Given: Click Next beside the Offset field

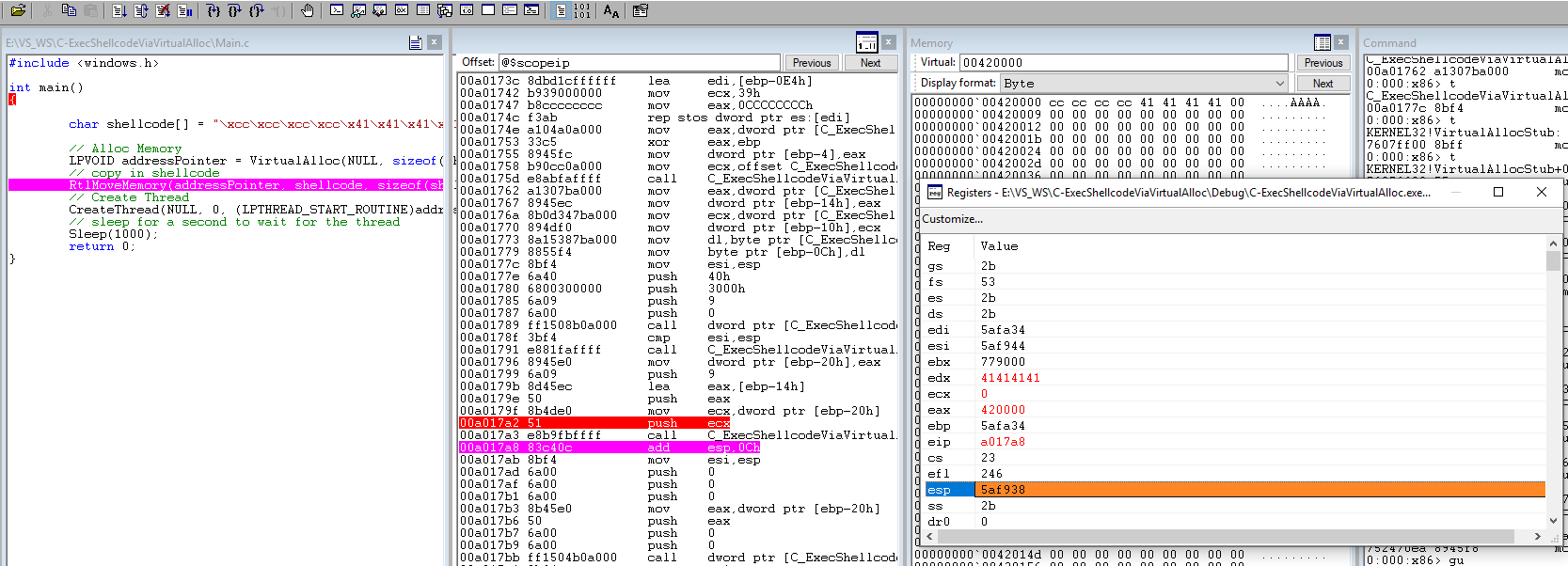Looking at the screenshot, I should tap(870, 63).
